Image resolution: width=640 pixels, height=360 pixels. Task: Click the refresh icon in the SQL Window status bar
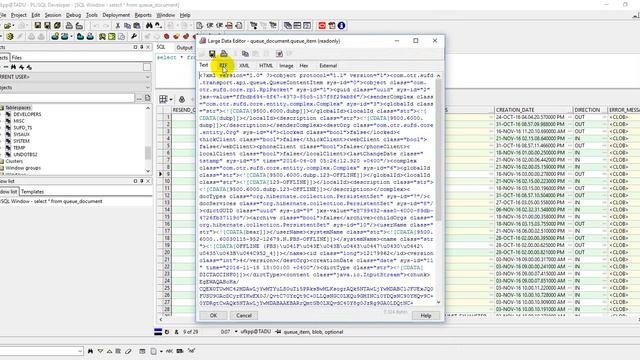tap(167, 332)
